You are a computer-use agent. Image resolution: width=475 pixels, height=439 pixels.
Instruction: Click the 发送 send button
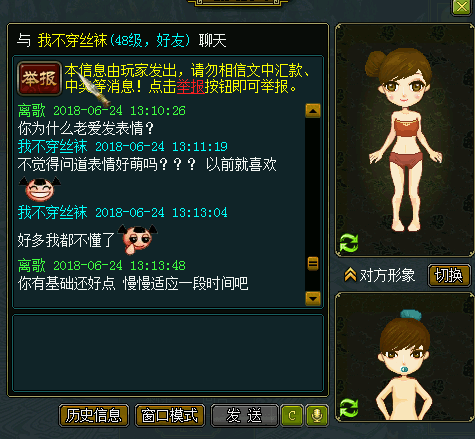(244, 416)
